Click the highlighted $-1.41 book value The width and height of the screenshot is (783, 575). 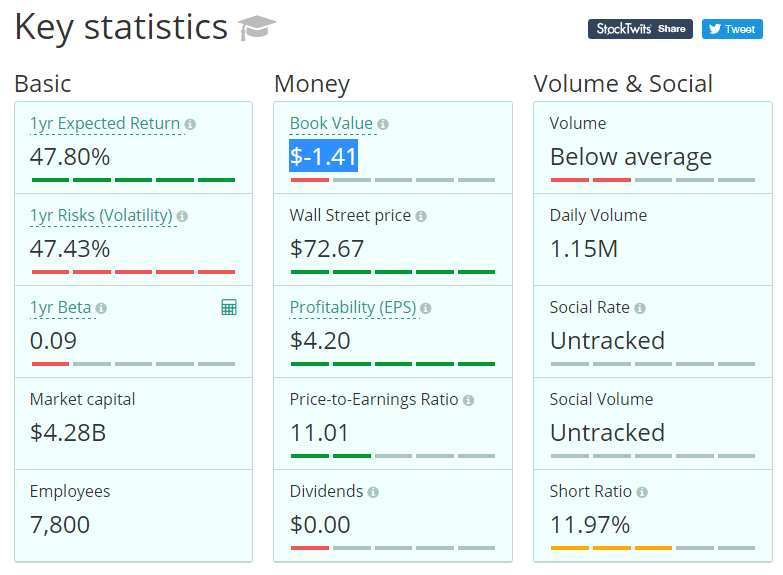pyautogui.click(x=323, y=156)
